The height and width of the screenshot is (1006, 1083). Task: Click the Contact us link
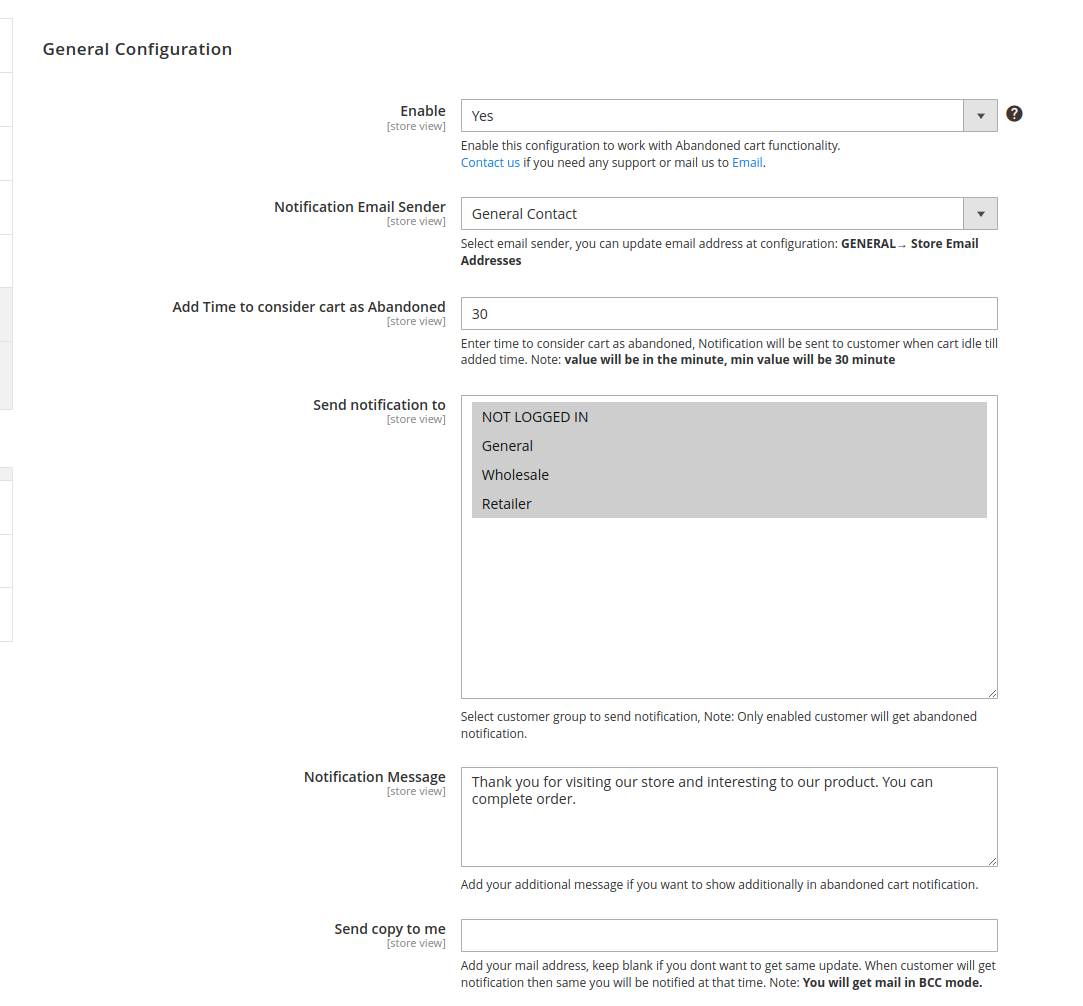click(490, 162)
